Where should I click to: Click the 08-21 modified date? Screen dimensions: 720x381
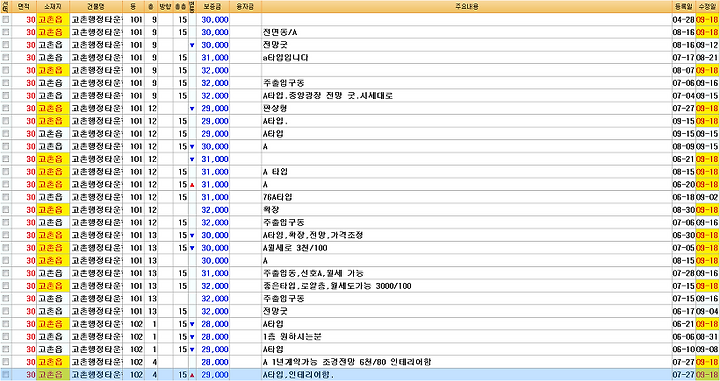tap(707, 58)
